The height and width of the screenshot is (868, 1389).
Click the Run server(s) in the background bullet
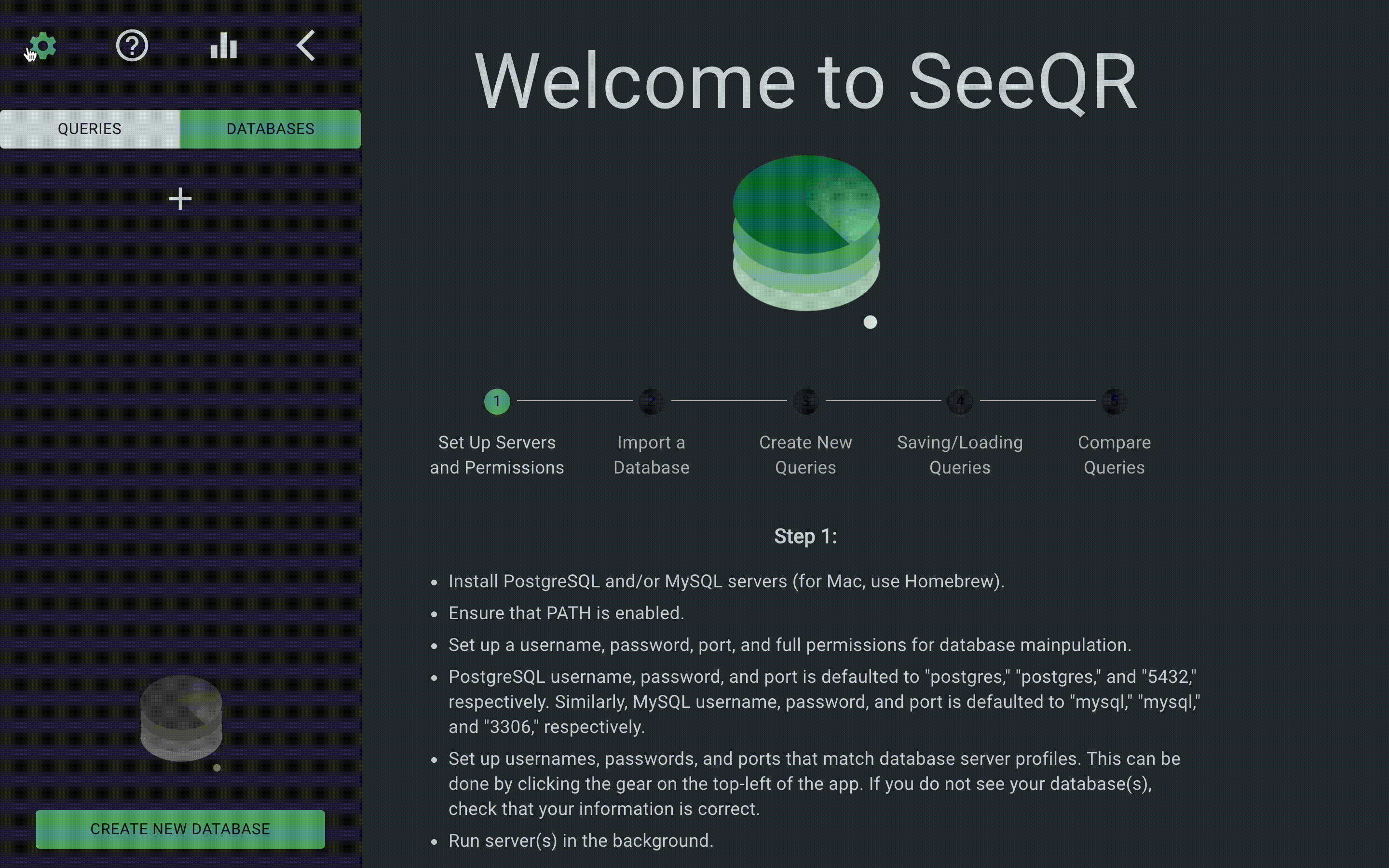pos(581,841)
